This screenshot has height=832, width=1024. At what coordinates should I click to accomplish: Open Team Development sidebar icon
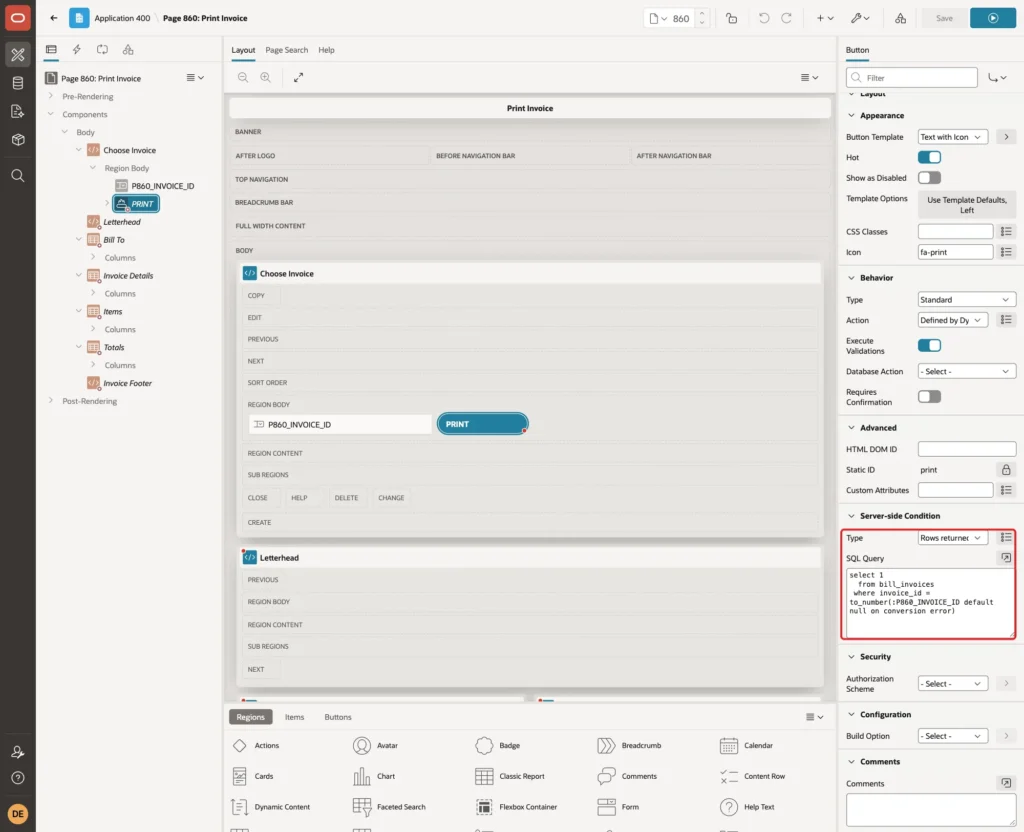point(18,112)
